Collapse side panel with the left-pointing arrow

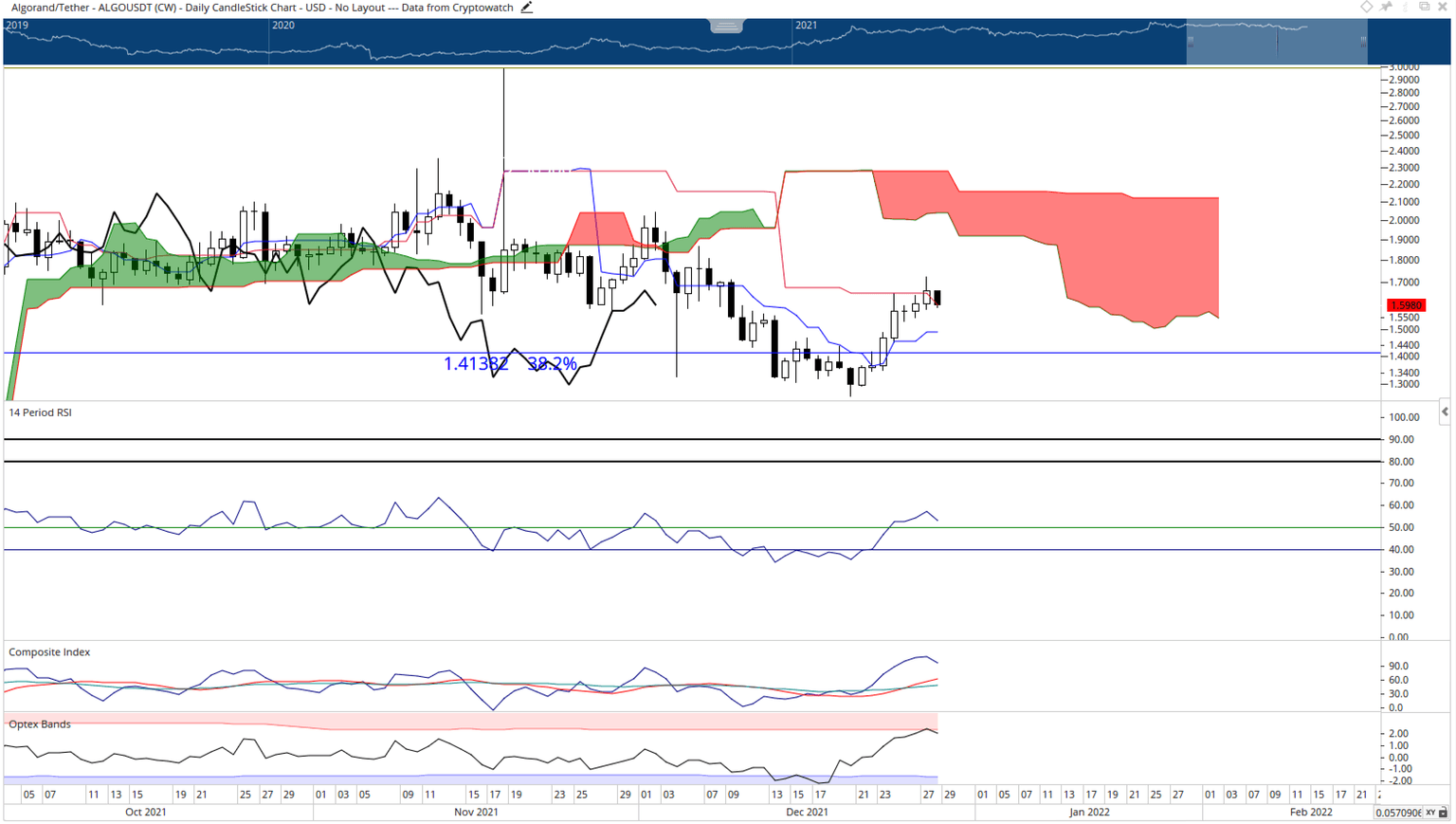coord(1445,412)
